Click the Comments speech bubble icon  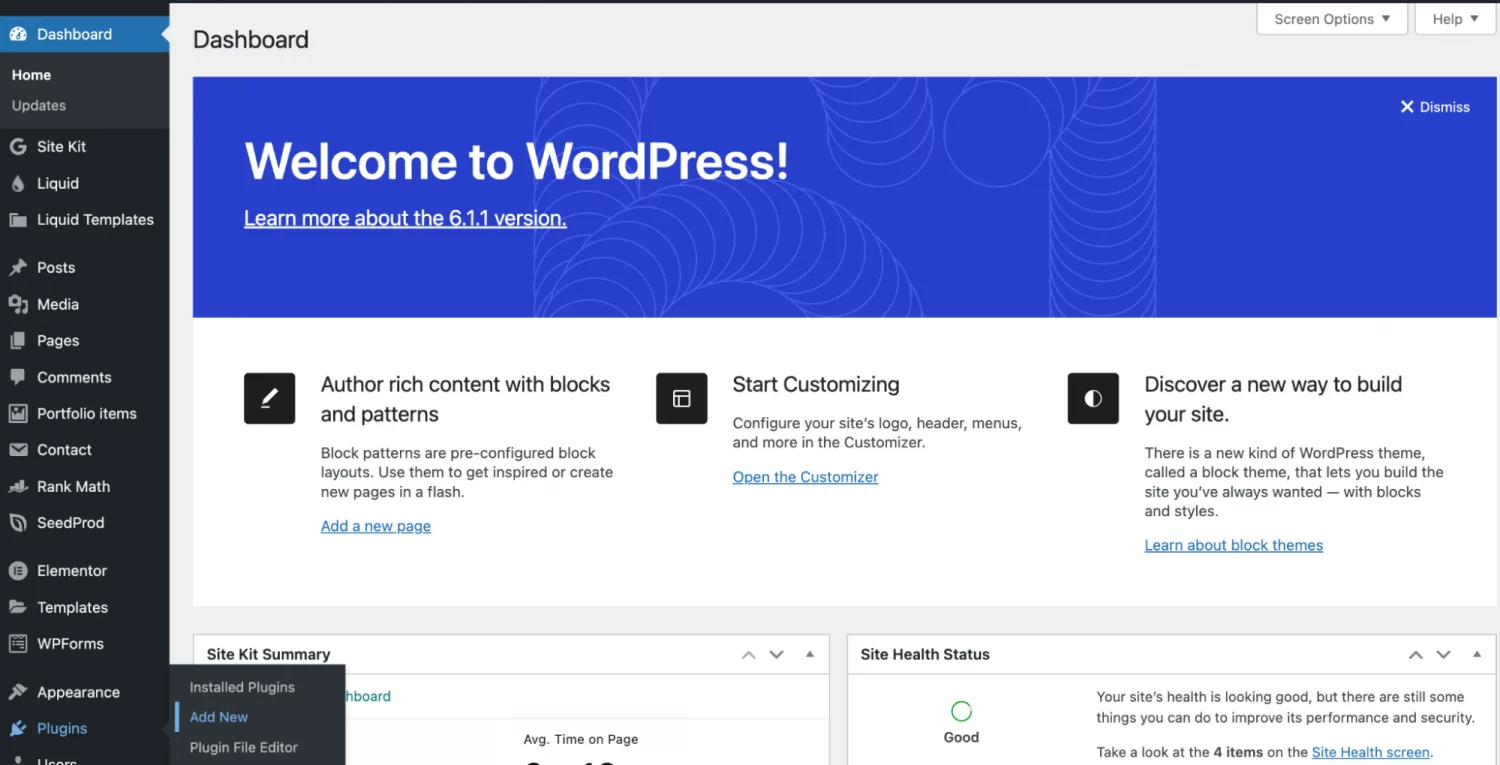click(x=17, y=377)
